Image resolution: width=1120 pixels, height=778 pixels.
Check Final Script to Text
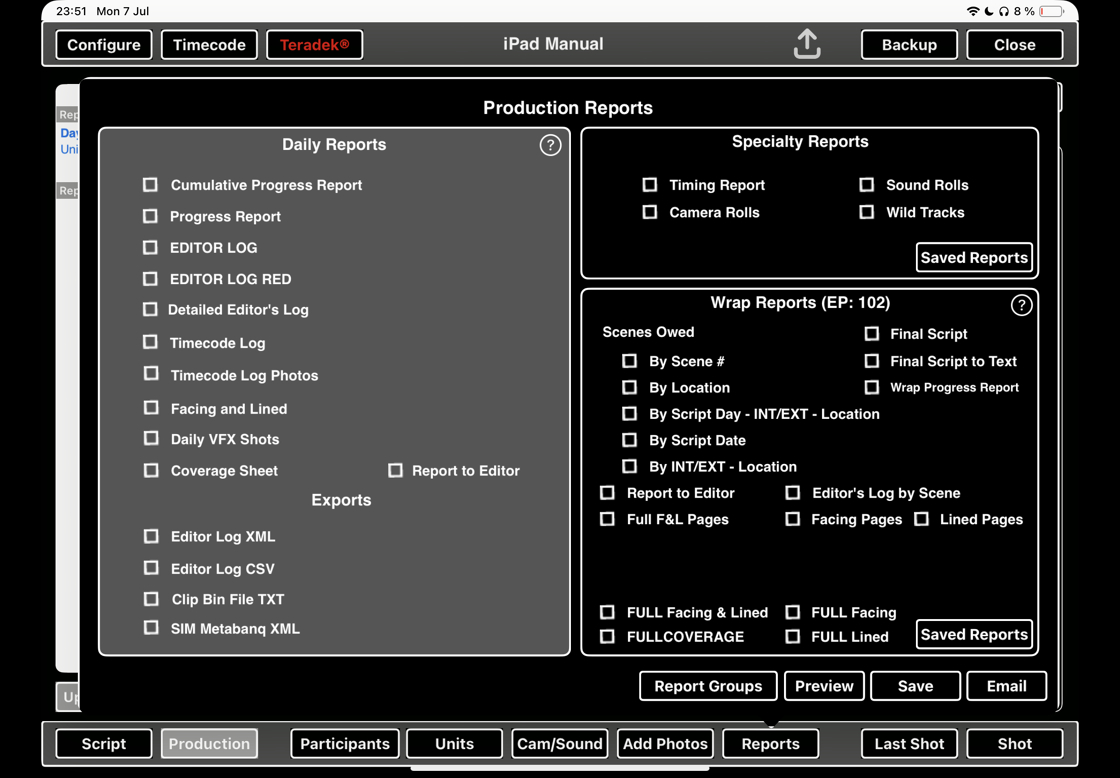871,361
